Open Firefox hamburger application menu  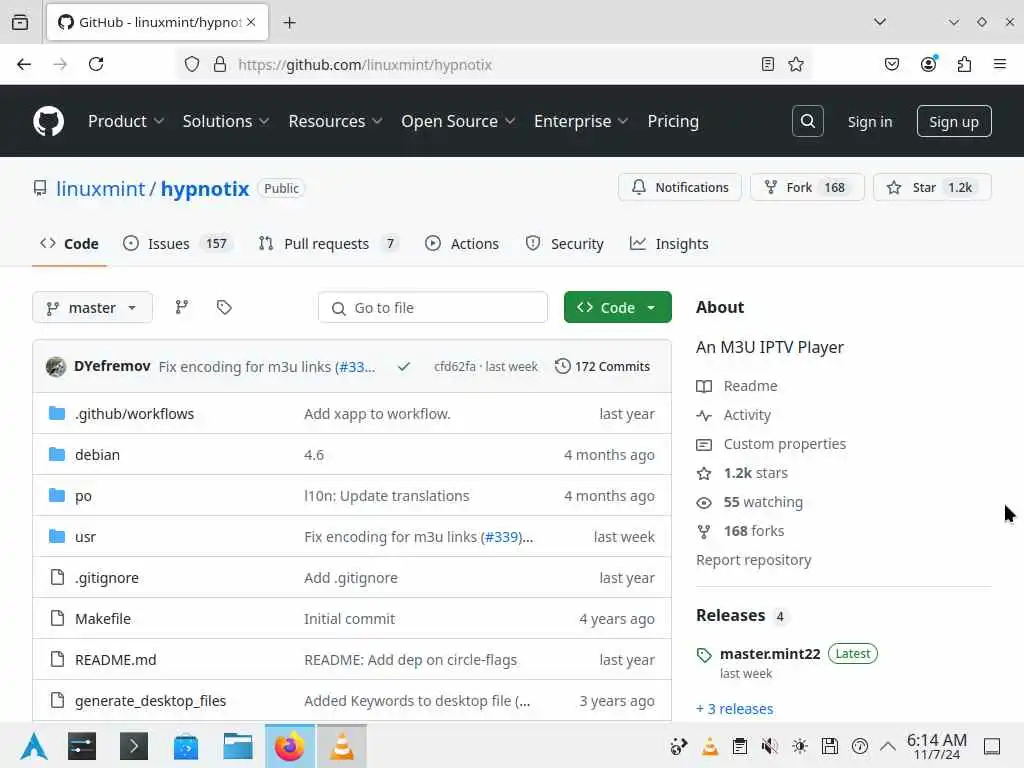point(999,64)
